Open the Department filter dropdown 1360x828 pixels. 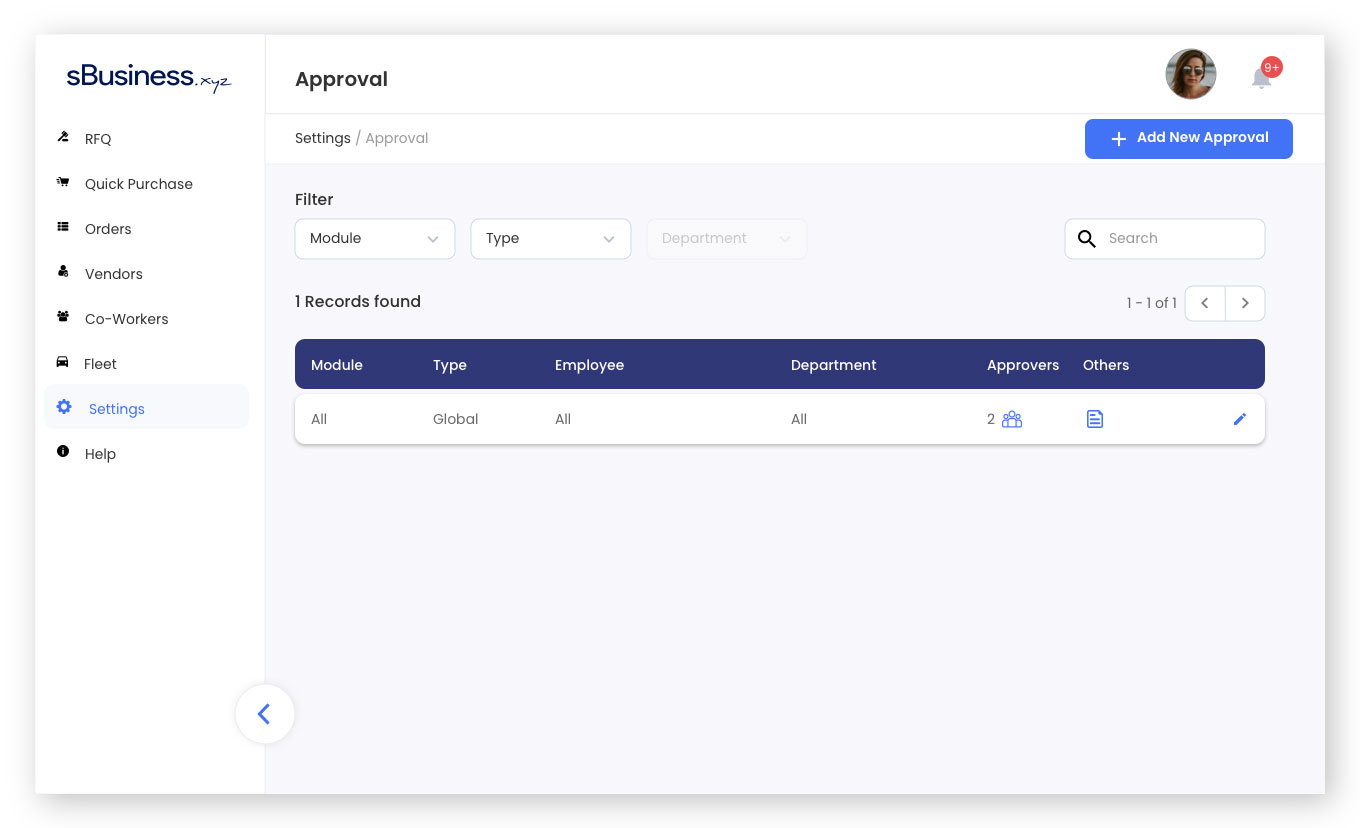(726, 239)
